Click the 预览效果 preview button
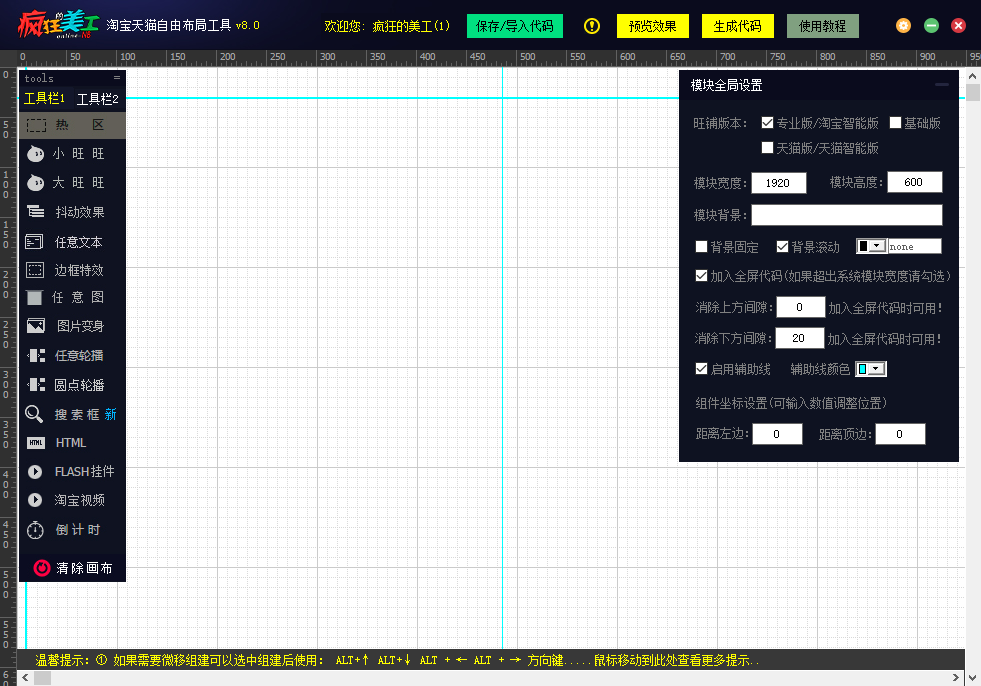This screenshot has height=686, width=981. (x=653, y=26)
